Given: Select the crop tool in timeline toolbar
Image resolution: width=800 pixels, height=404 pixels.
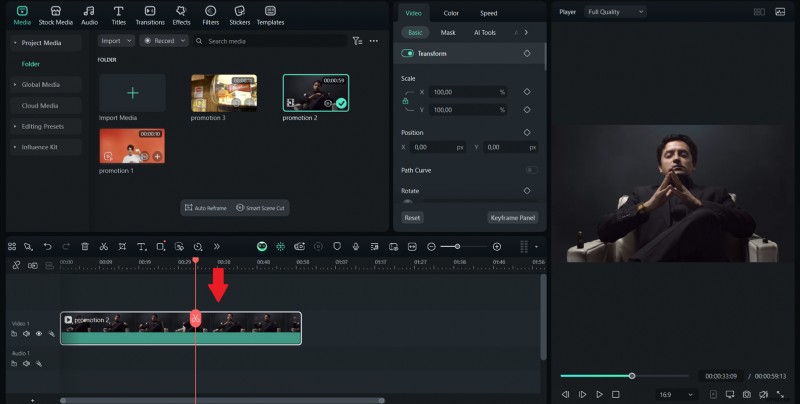Looking at the screenshot, I should pyautogui.click(x=122, y=246).
